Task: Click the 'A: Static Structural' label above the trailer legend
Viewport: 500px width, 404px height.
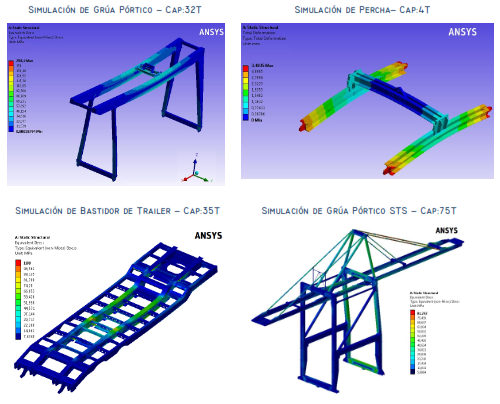Action: click(32, 237)
